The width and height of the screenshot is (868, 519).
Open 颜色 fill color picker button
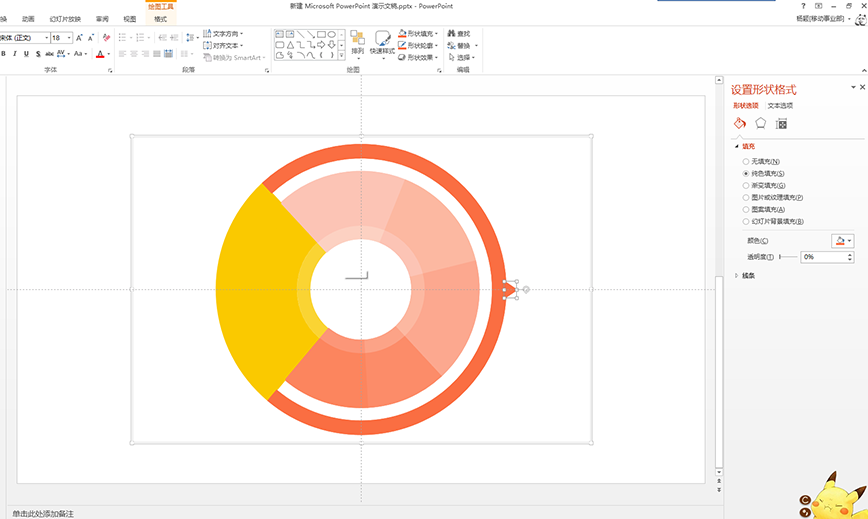point(843,241)
